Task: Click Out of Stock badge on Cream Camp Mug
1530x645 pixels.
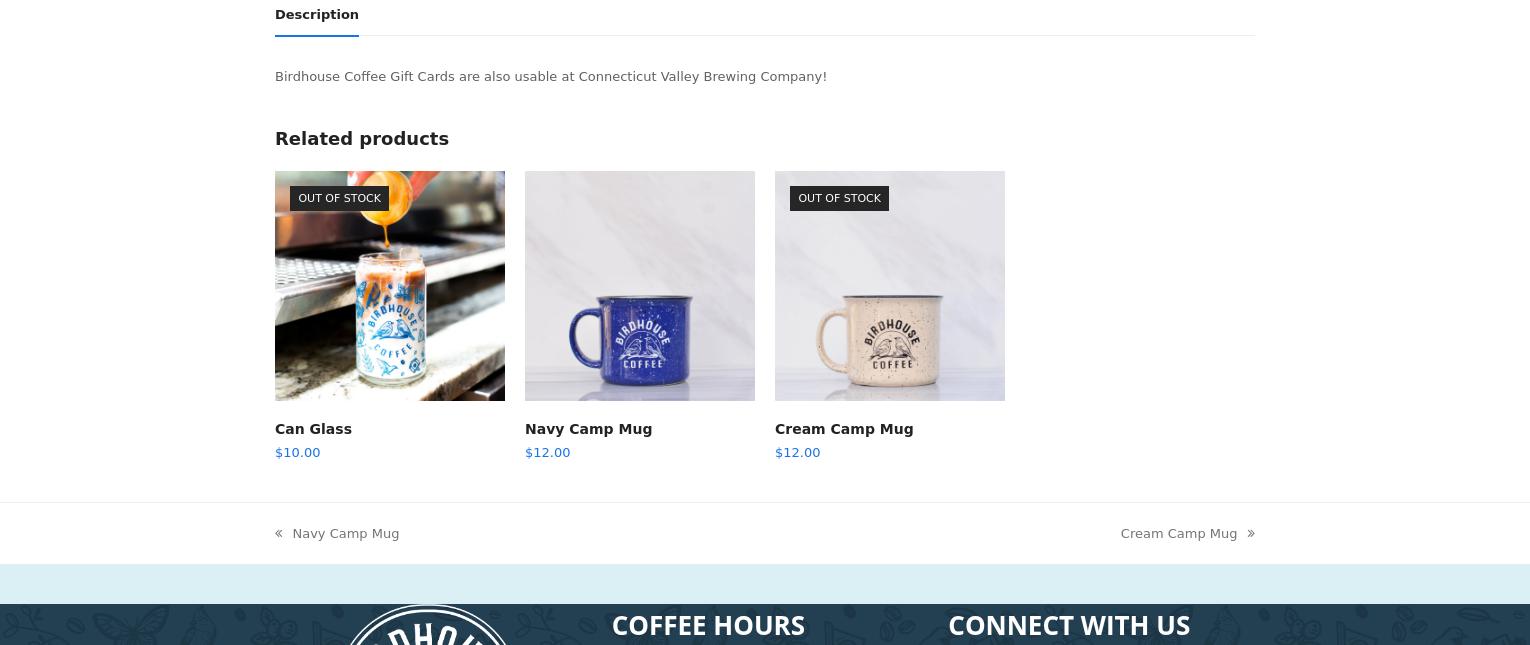Action: click(x=840, y=198)
